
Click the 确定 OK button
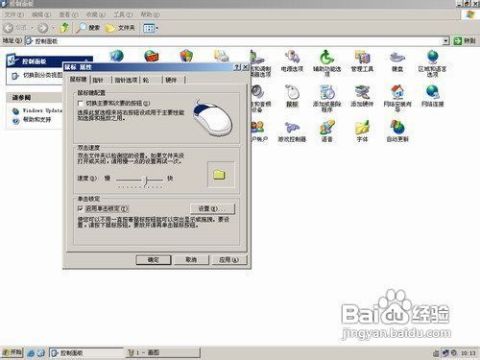(153, 260)
